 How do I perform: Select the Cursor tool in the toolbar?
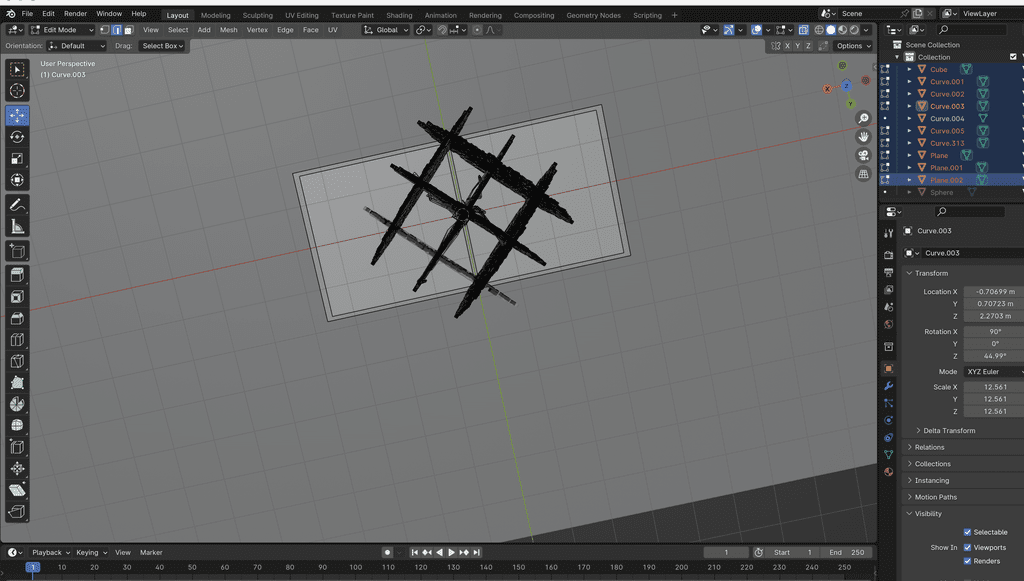tap(17, 92)
